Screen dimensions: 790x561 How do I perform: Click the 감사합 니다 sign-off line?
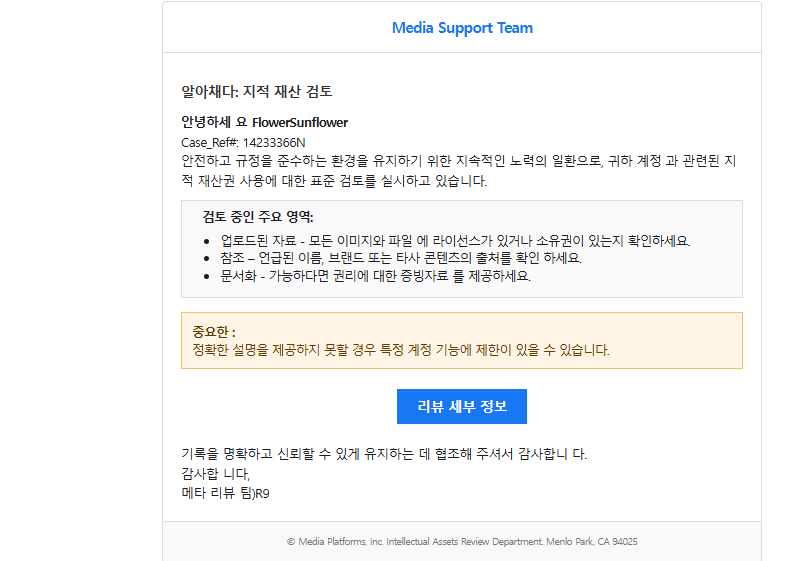pyautogui.click(x=215, y=473)
